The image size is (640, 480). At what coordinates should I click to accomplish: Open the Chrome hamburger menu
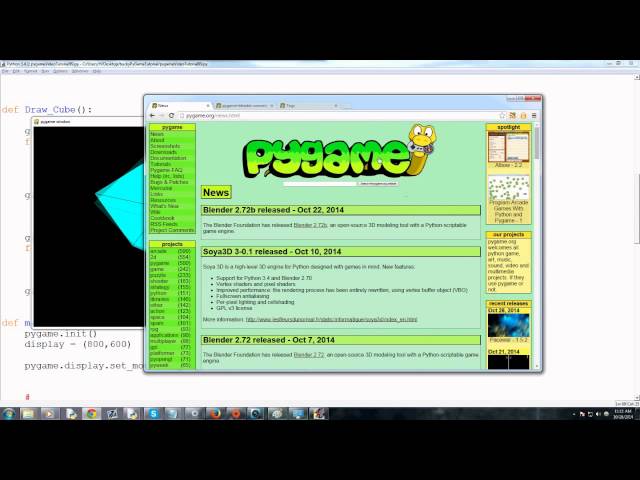(x=534, y=116)
